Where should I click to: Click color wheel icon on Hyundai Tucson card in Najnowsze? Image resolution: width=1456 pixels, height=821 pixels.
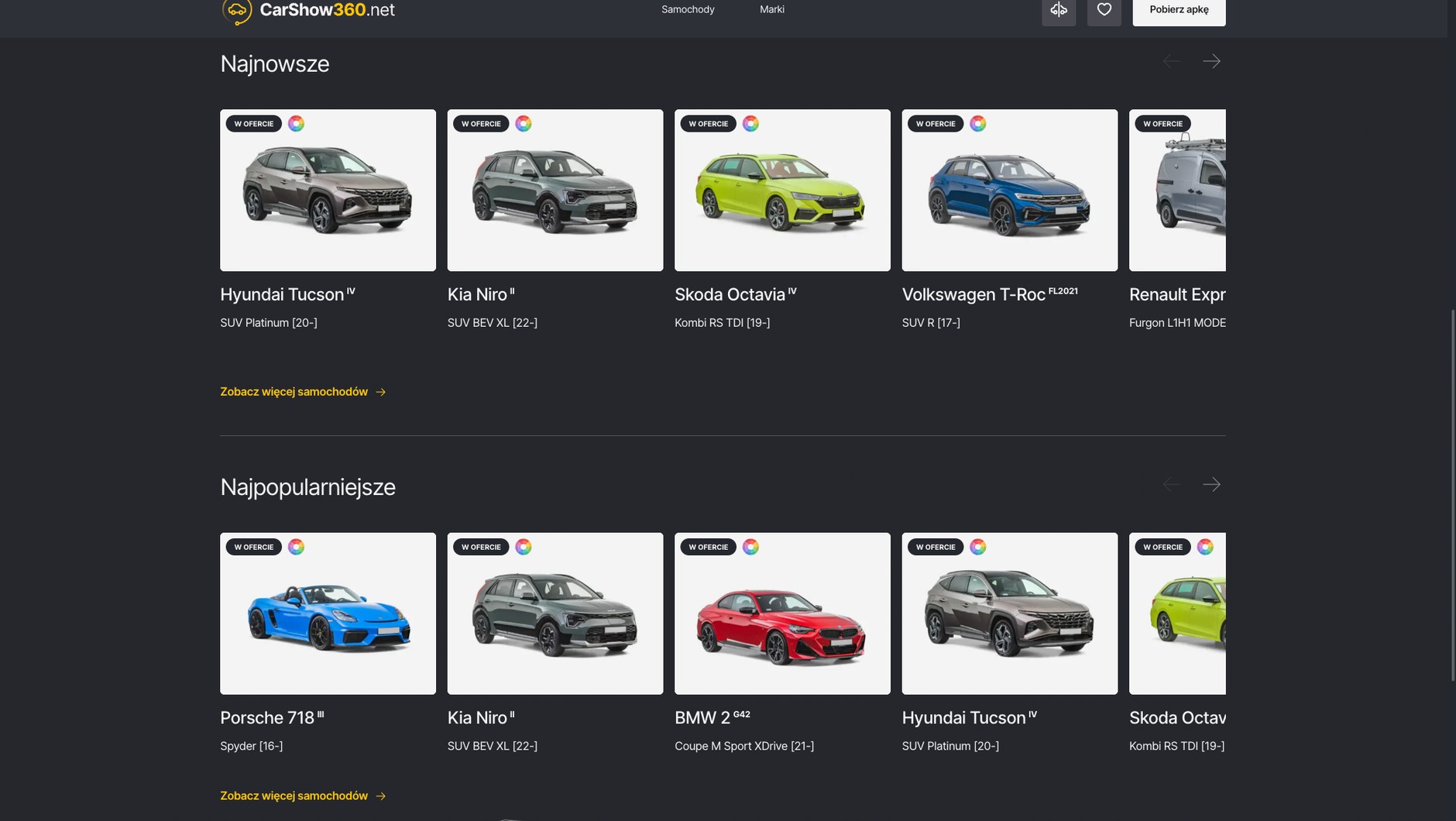pos(296,124)
